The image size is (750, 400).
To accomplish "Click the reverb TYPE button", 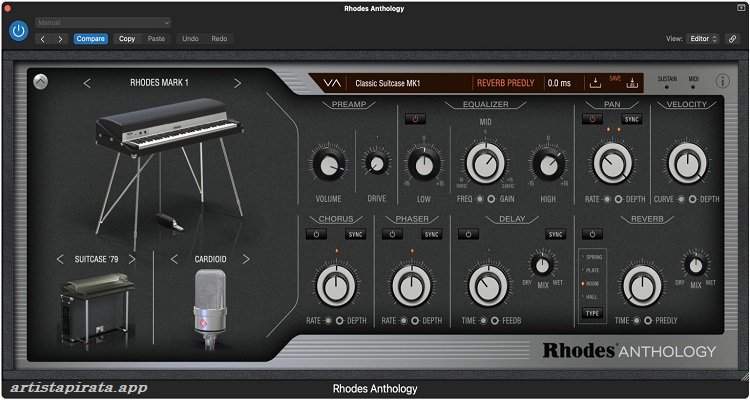I will click(x=592, y=313).
